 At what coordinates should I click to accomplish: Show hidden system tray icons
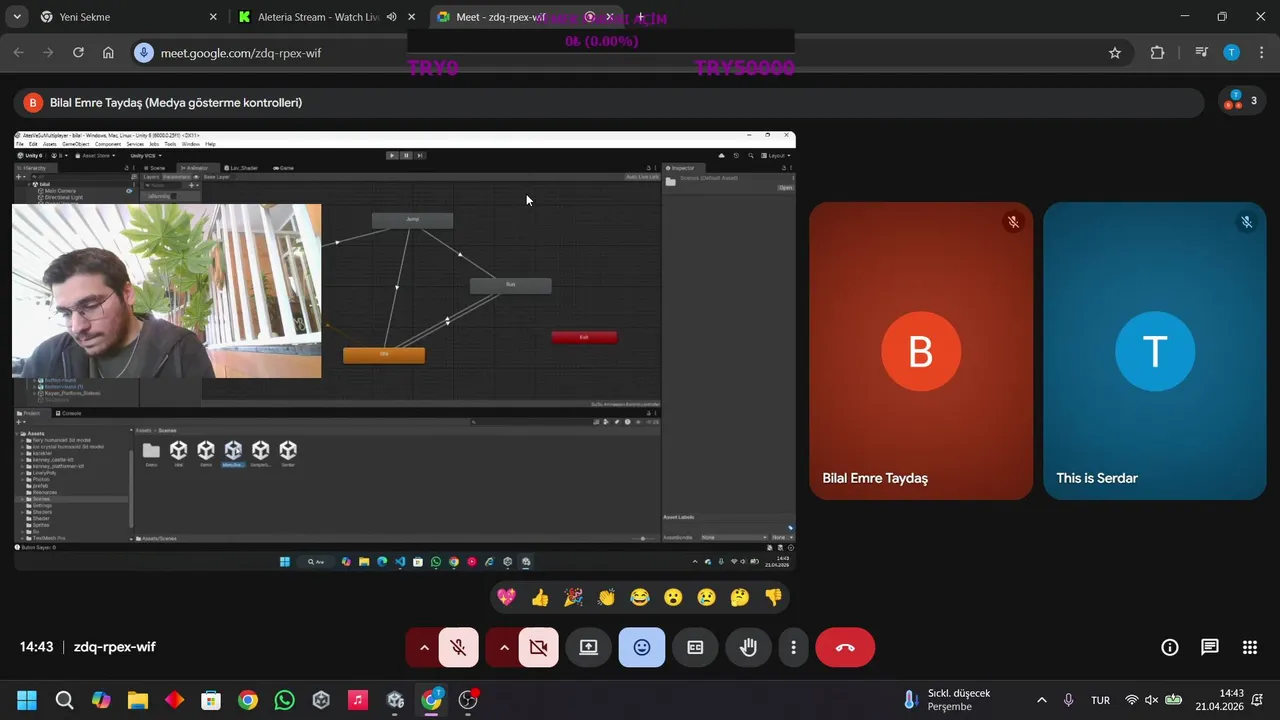tap(1042, 700)
